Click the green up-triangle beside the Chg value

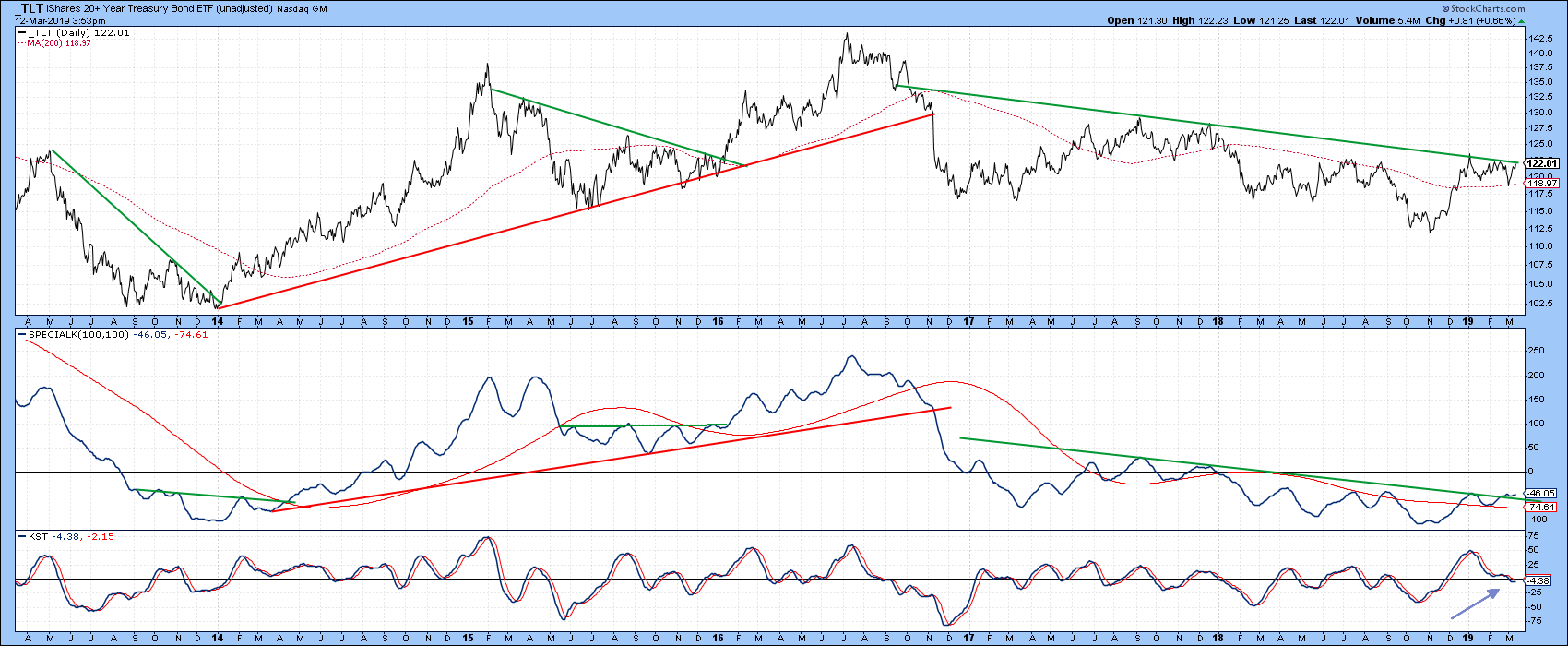coord(1521,20)
